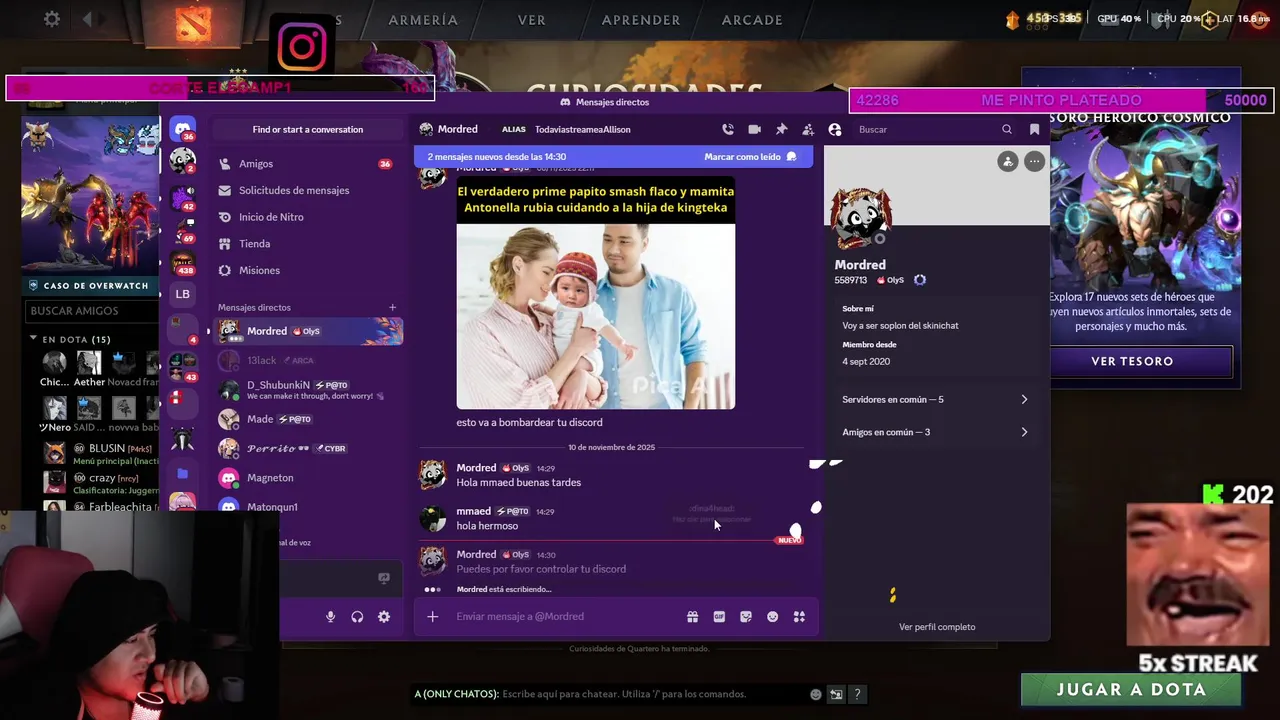Image resolution: width=1280 pixels, height=720 pixels.
Task: Open the three-dot menu on Mordred's profile
Action: pos(1034,161)
